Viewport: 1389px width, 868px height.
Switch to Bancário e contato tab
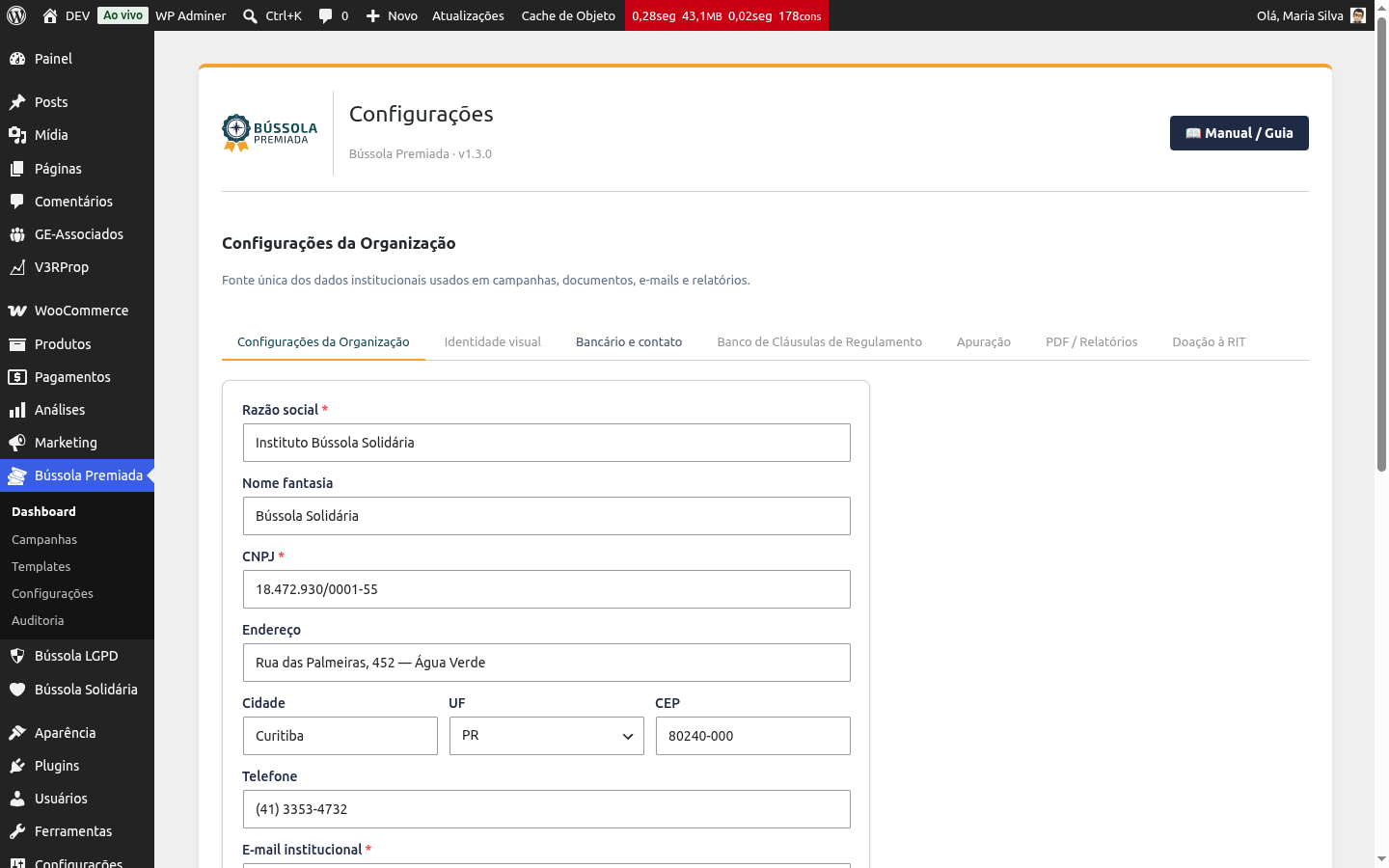[x=629, y=342]
